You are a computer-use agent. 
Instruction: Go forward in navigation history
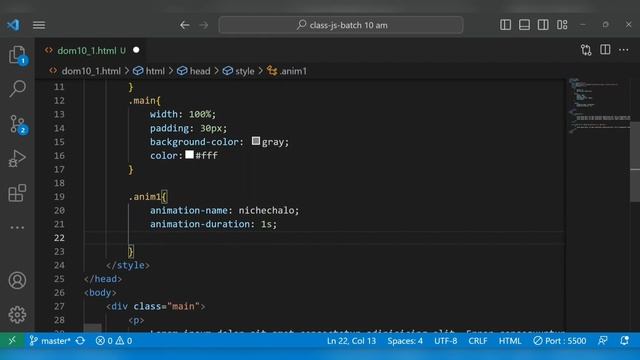(204, 25)
